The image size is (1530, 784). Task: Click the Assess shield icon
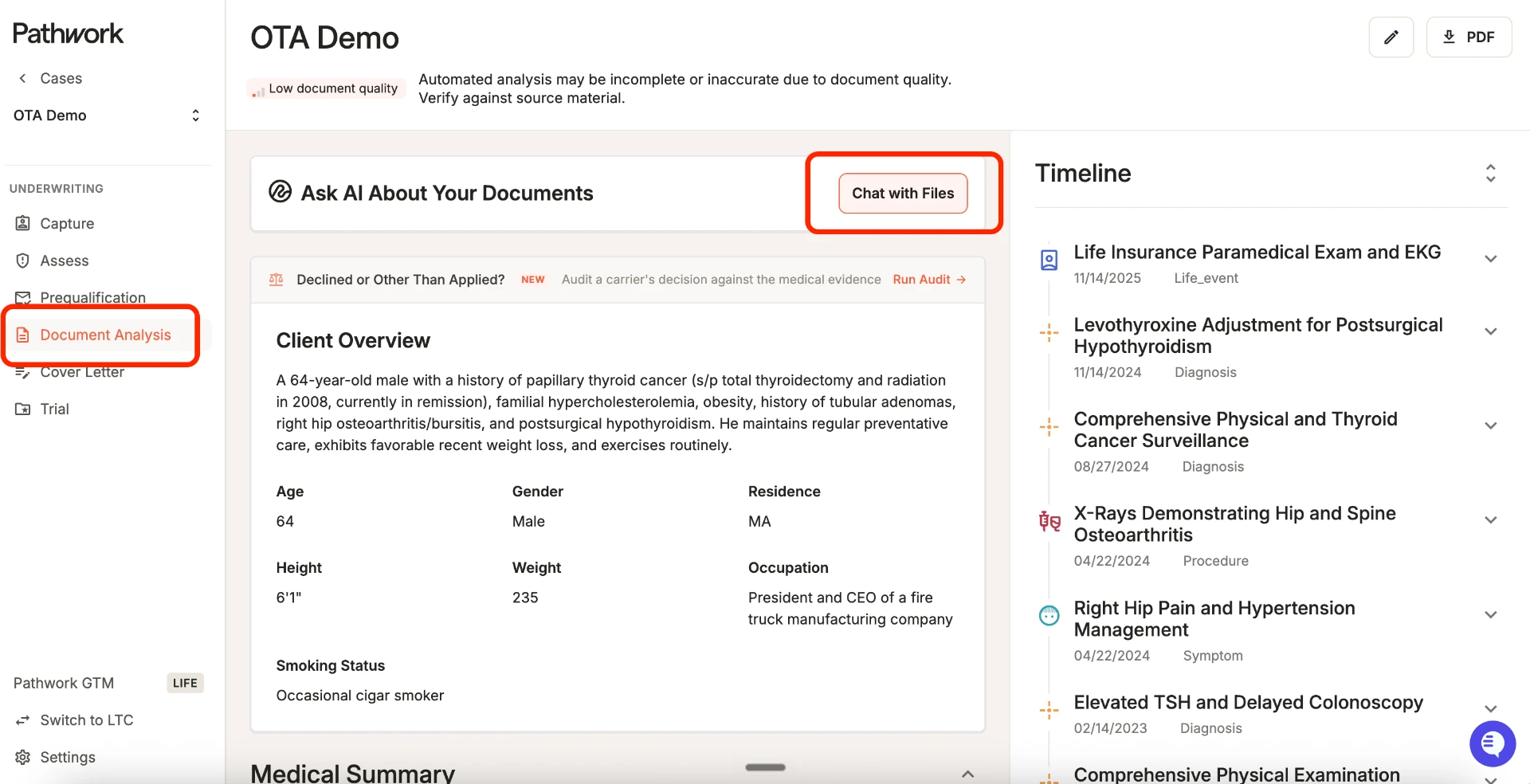click(23, 261)
